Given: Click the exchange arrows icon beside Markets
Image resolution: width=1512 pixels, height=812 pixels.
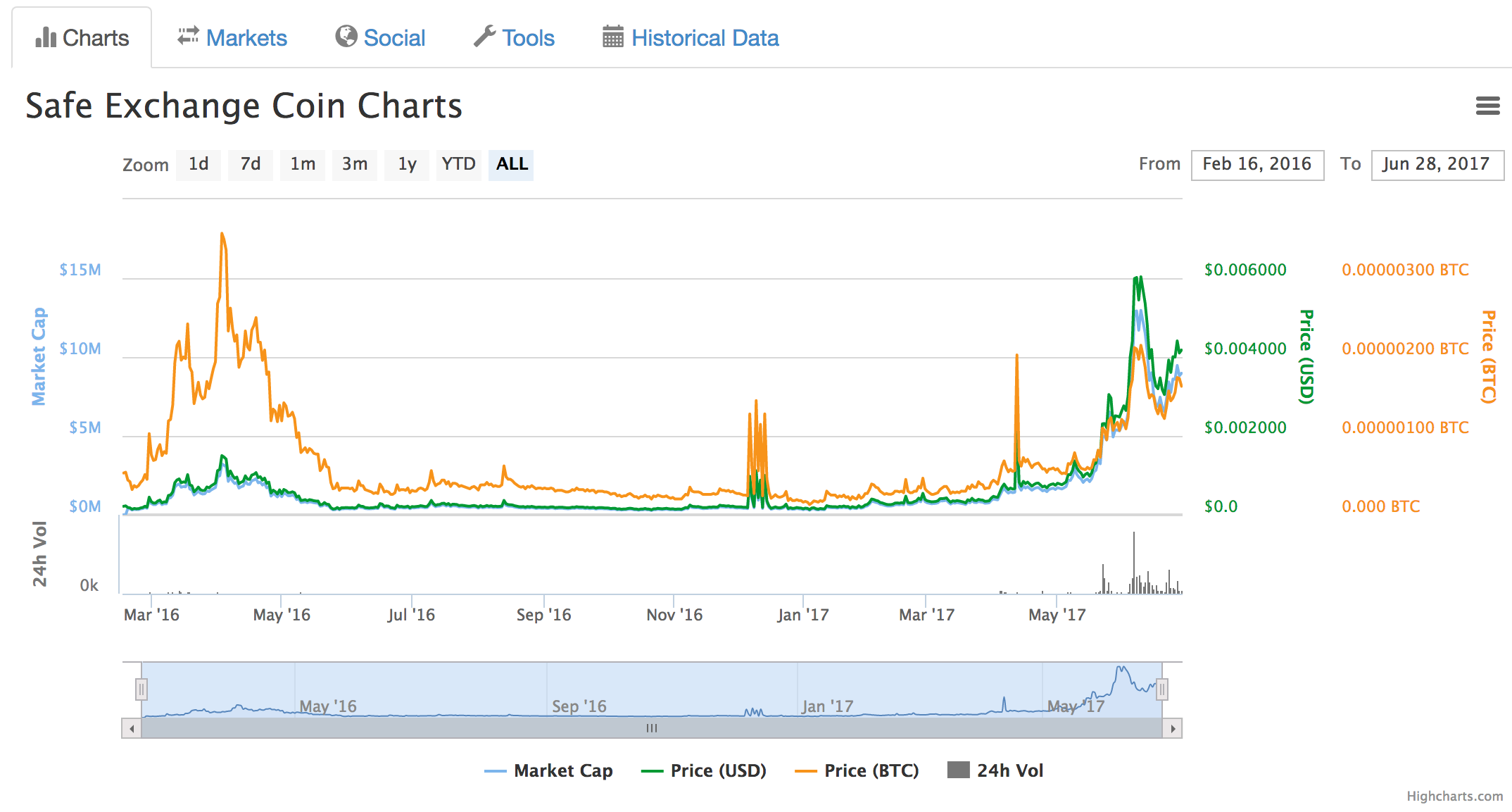Looking at the screenshot, I should 188,35.
